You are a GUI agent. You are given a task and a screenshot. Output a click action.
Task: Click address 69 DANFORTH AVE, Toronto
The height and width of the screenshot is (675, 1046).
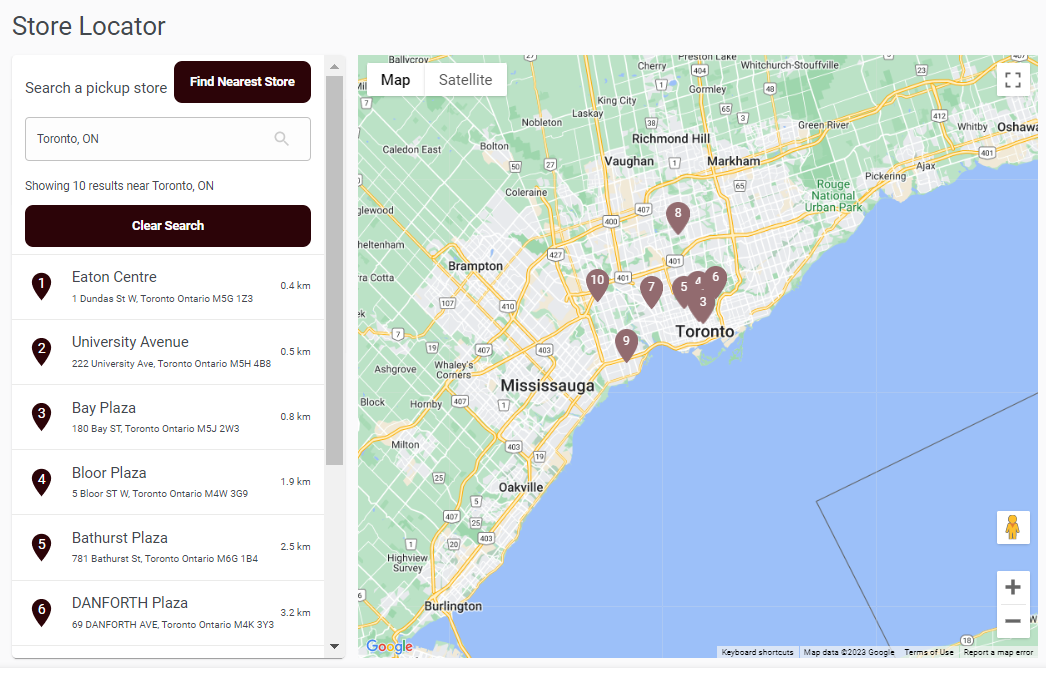pyautogui.click(x=173, y=625)
